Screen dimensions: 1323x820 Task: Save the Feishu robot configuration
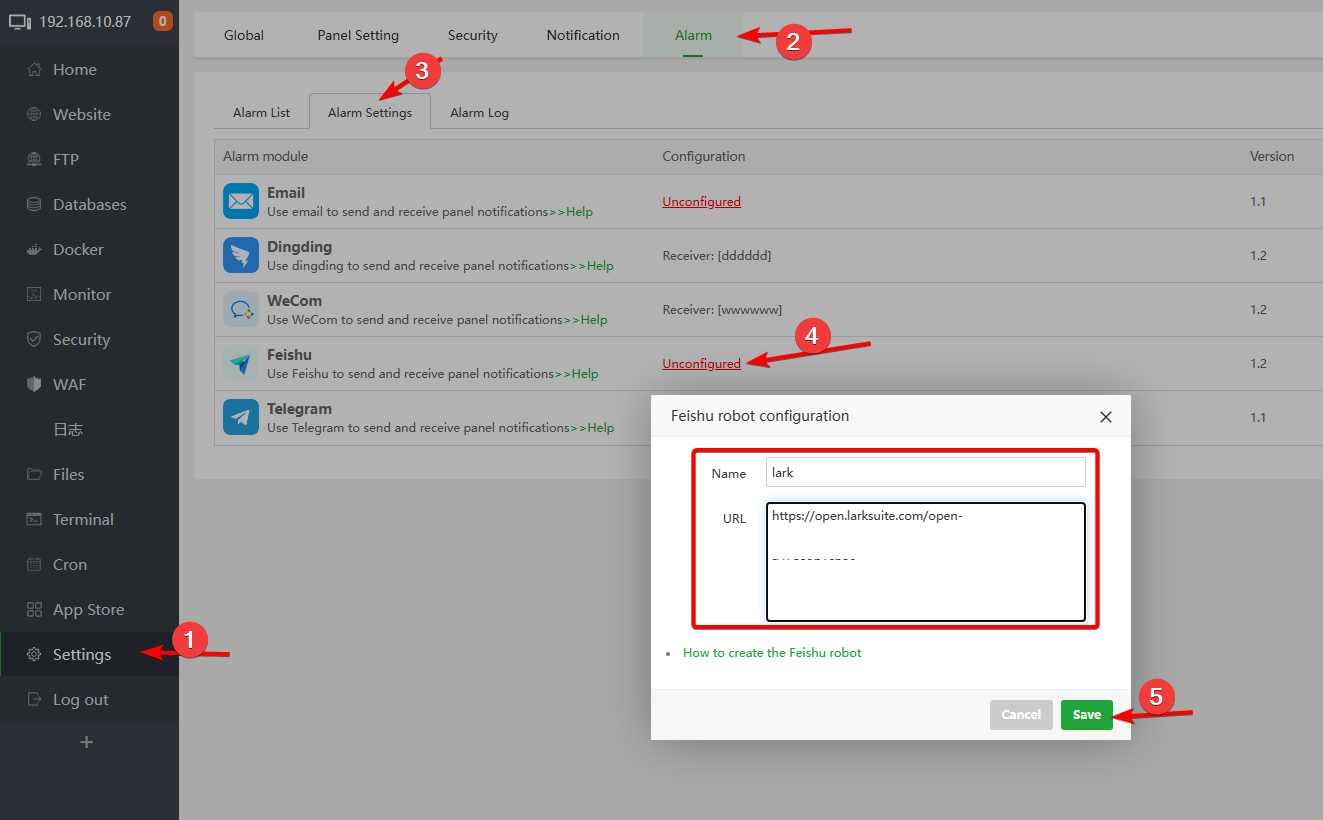point(1087,714)
